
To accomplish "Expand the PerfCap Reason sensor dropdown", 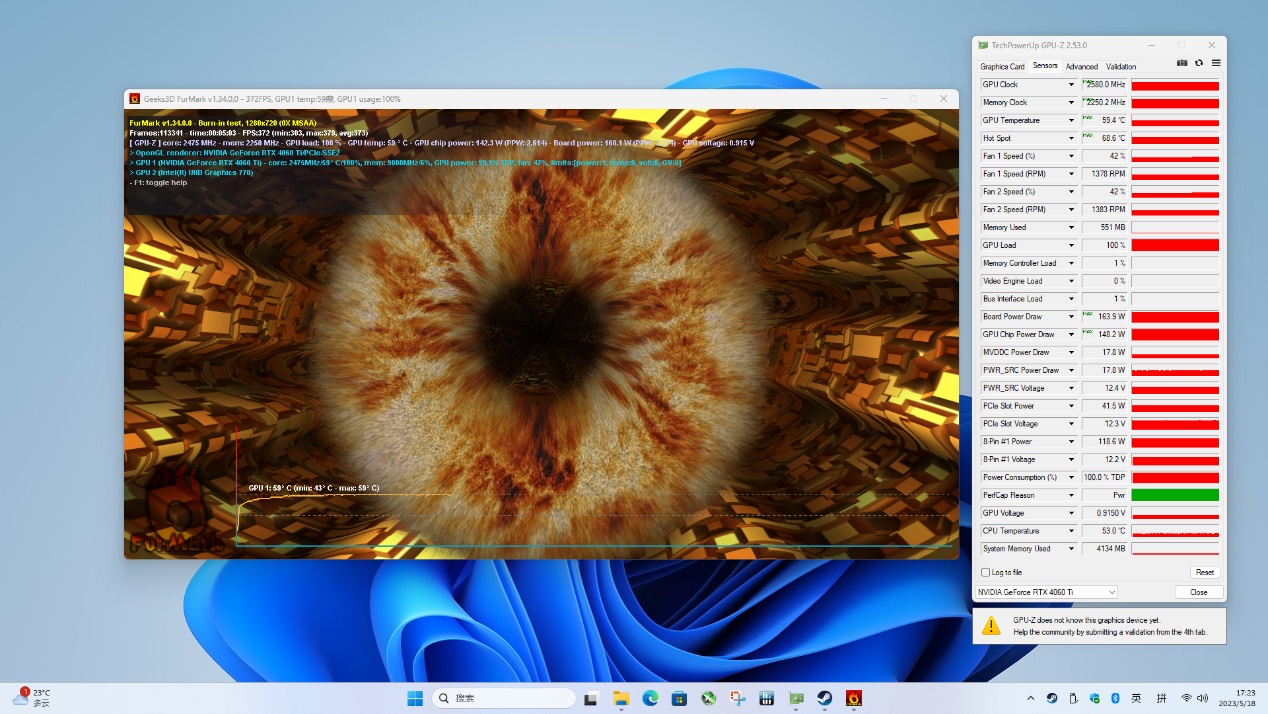I will (x=1072, y=495).
